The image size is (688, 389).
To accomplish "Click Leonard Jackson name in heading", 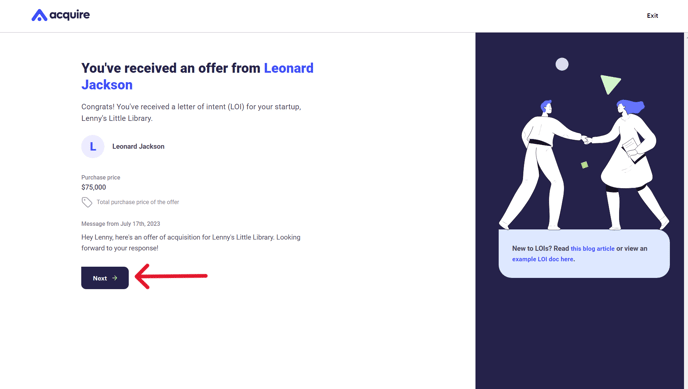I will [x=197, y=76].
